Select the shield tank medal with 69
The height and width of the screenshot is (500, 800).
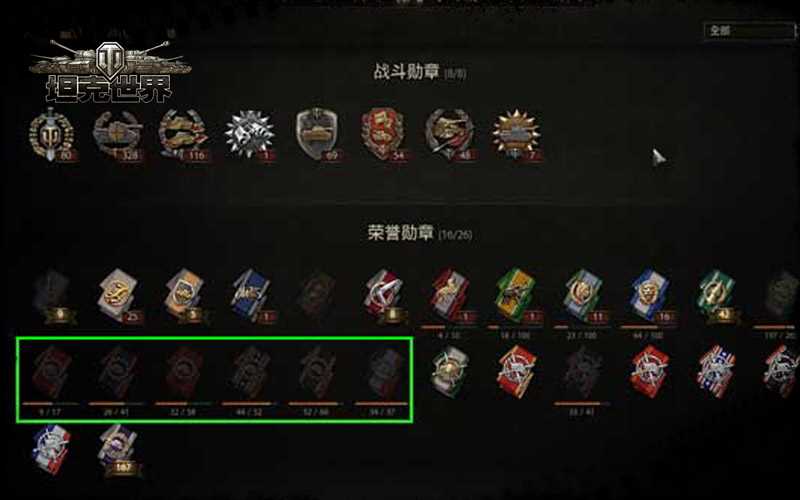click(x=317, y=135)
